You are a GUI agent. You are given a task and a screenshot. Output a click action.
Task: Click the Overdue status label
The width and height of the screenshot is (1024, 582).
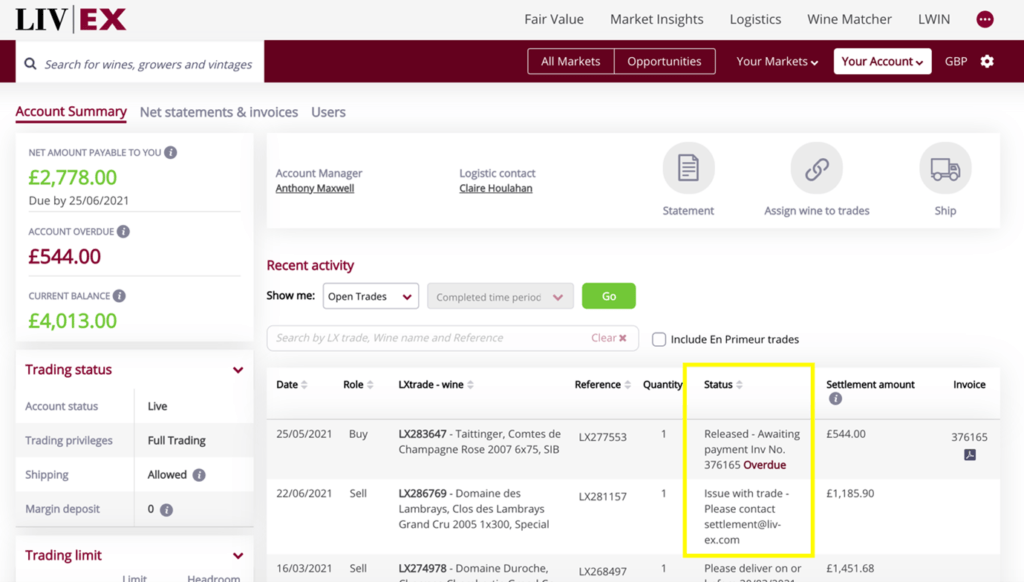[765, 465]
